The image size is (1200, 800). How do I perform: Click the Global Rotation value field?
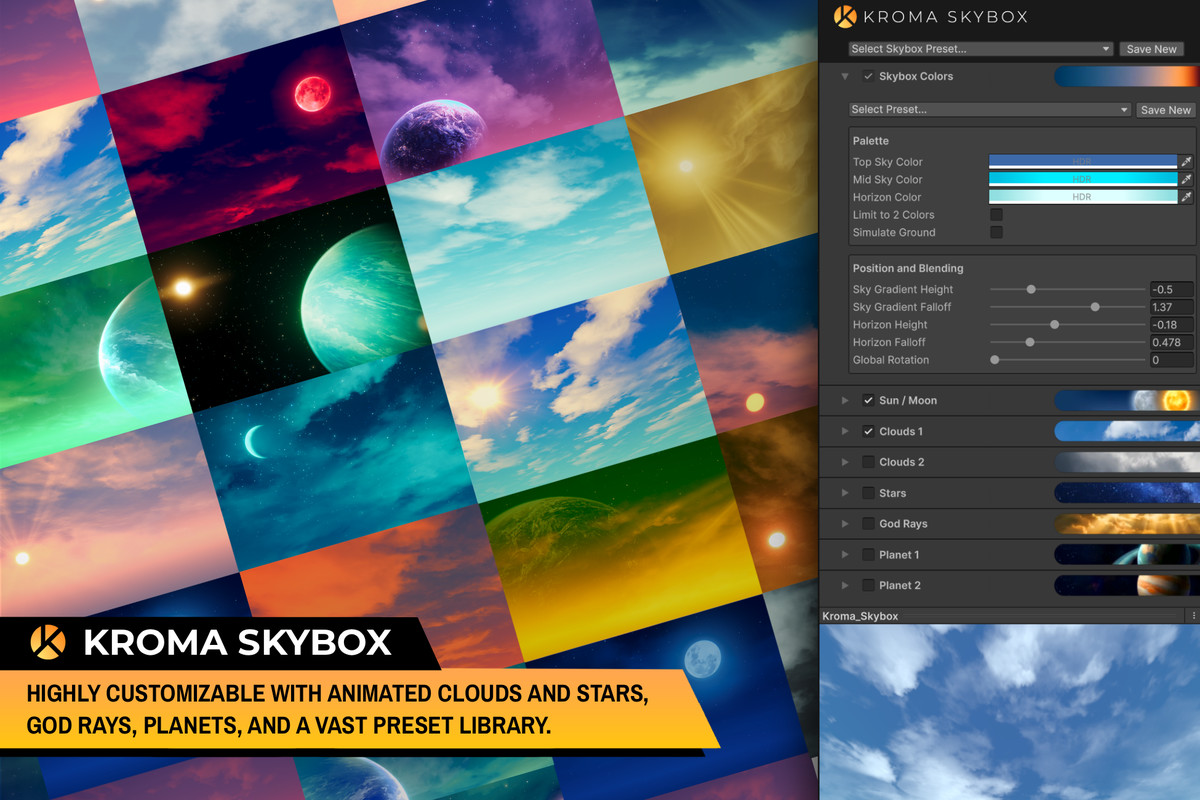click(x=1171, y=359)
